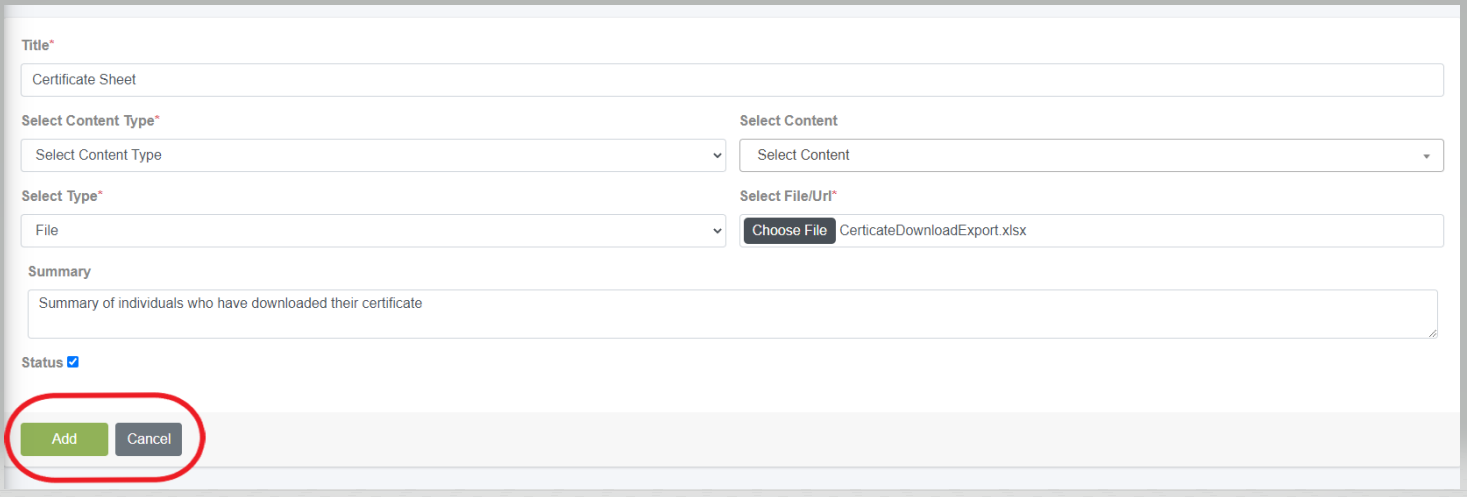The width and height of the screenshot is (1467, 497).
Task: Click the gray Cancel button
Action: 149,439
